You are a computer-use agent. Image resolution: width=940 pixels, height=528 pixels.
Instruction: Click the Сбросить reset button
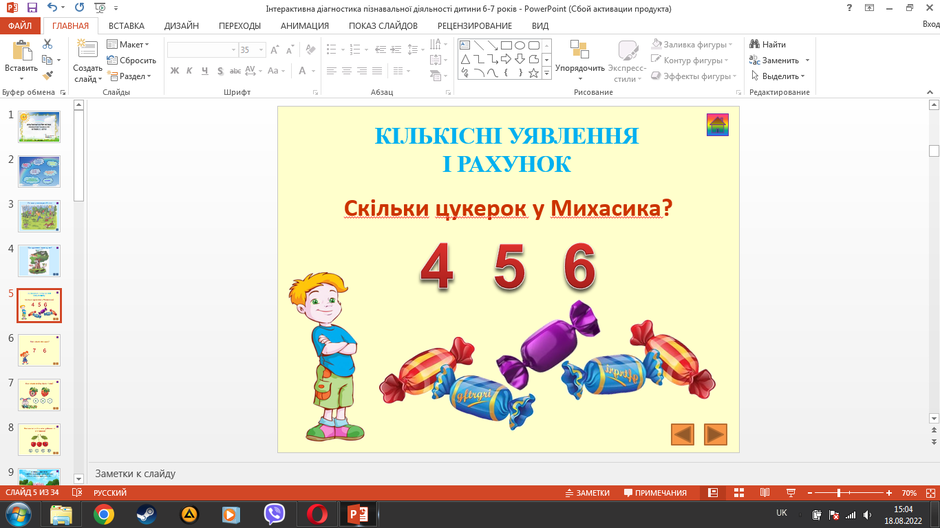[x=131, y=60]
